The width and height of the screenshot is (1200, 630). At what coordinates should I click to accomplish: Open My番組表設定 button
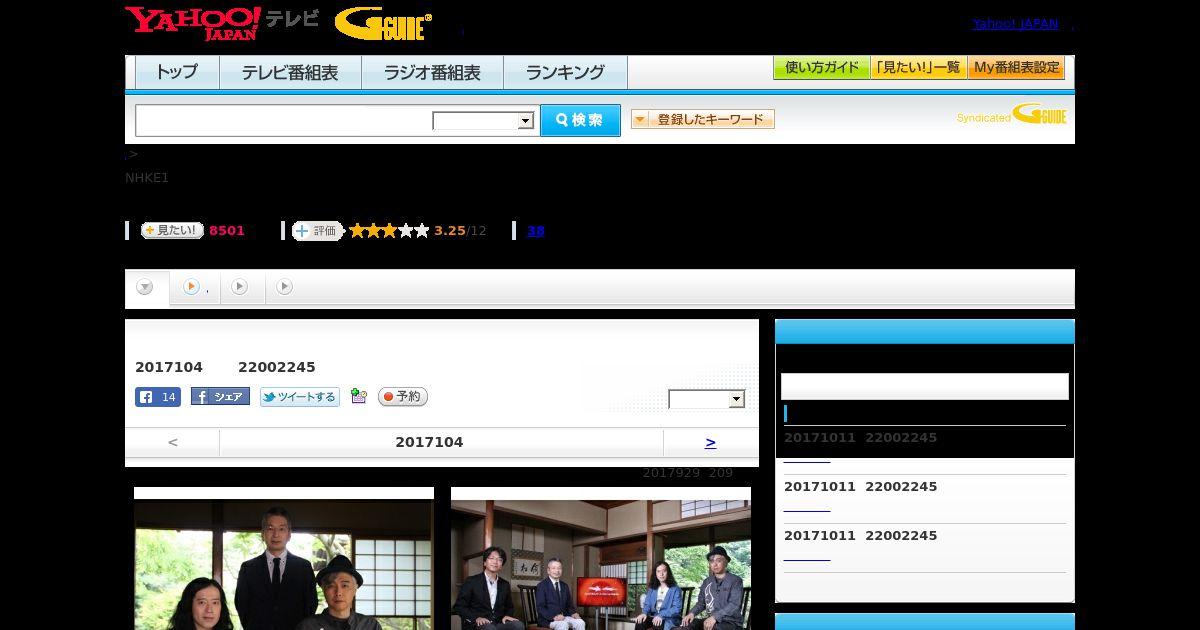[1016, 68]
